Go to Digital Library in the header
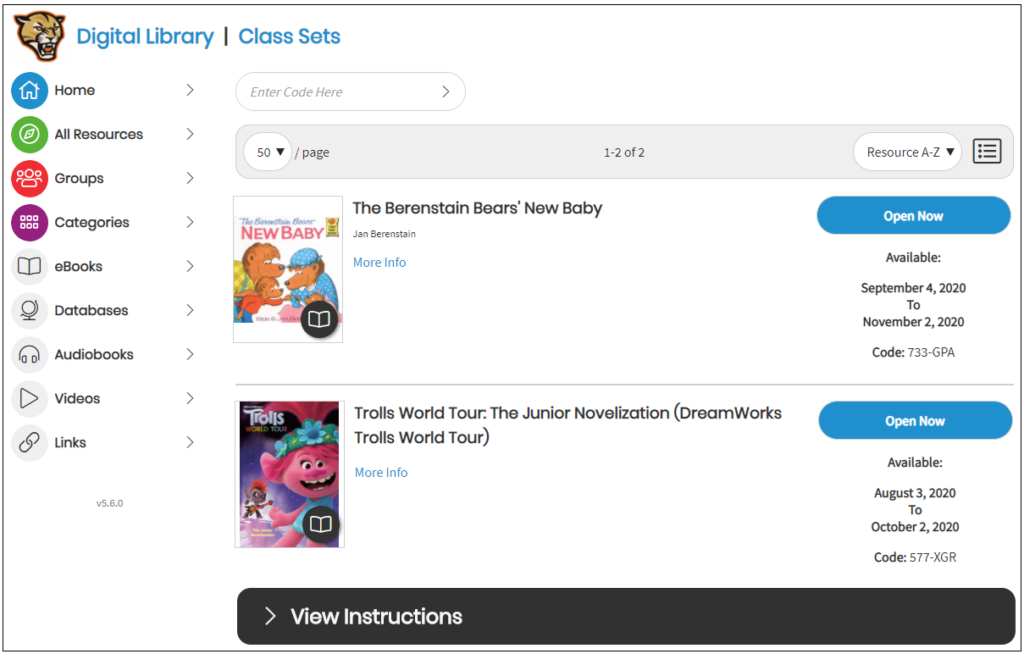This screenshot has height=654, width=1024. (x=146, y=36)
